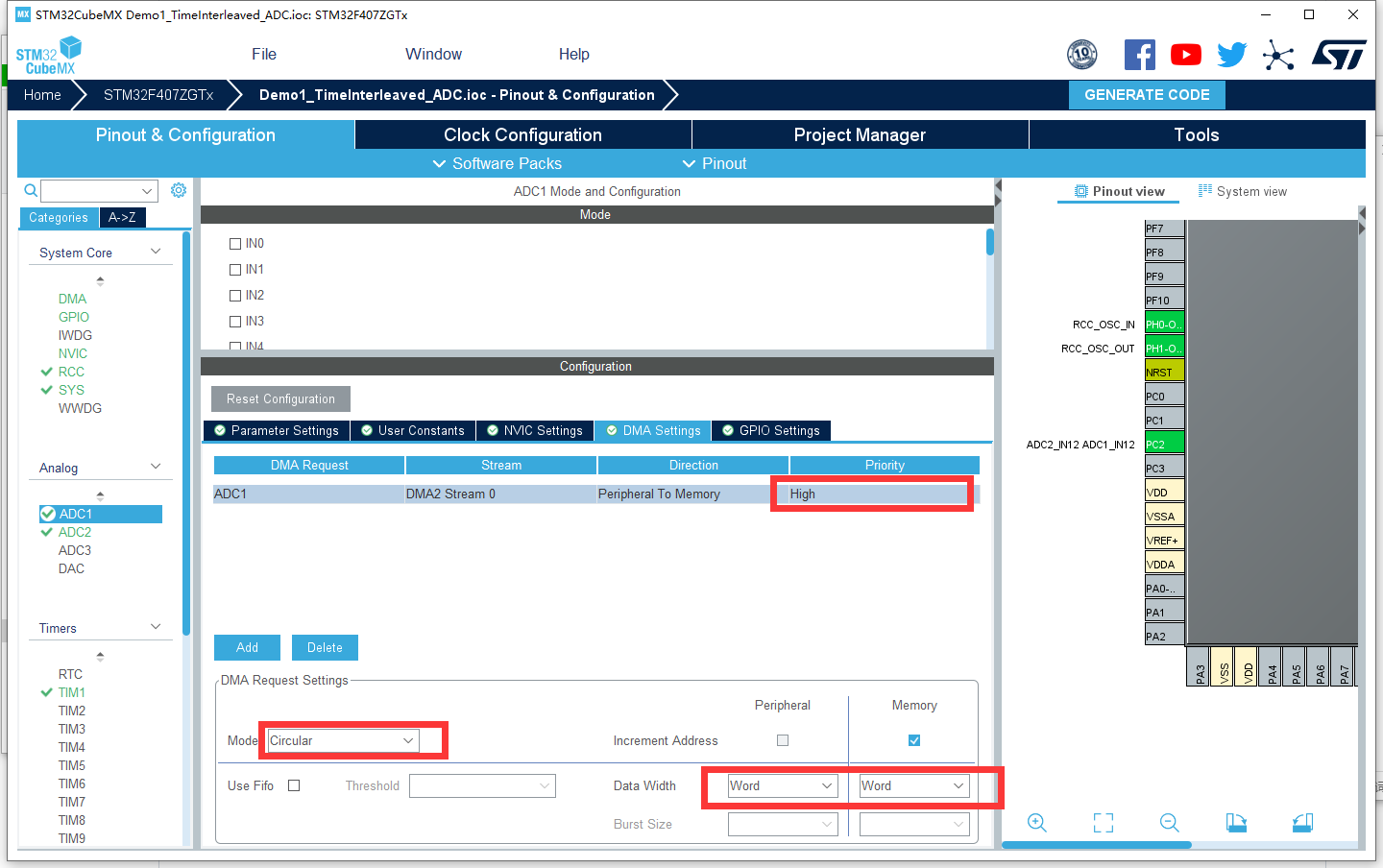Open the Twitter bird icon

pos(1231,55)
